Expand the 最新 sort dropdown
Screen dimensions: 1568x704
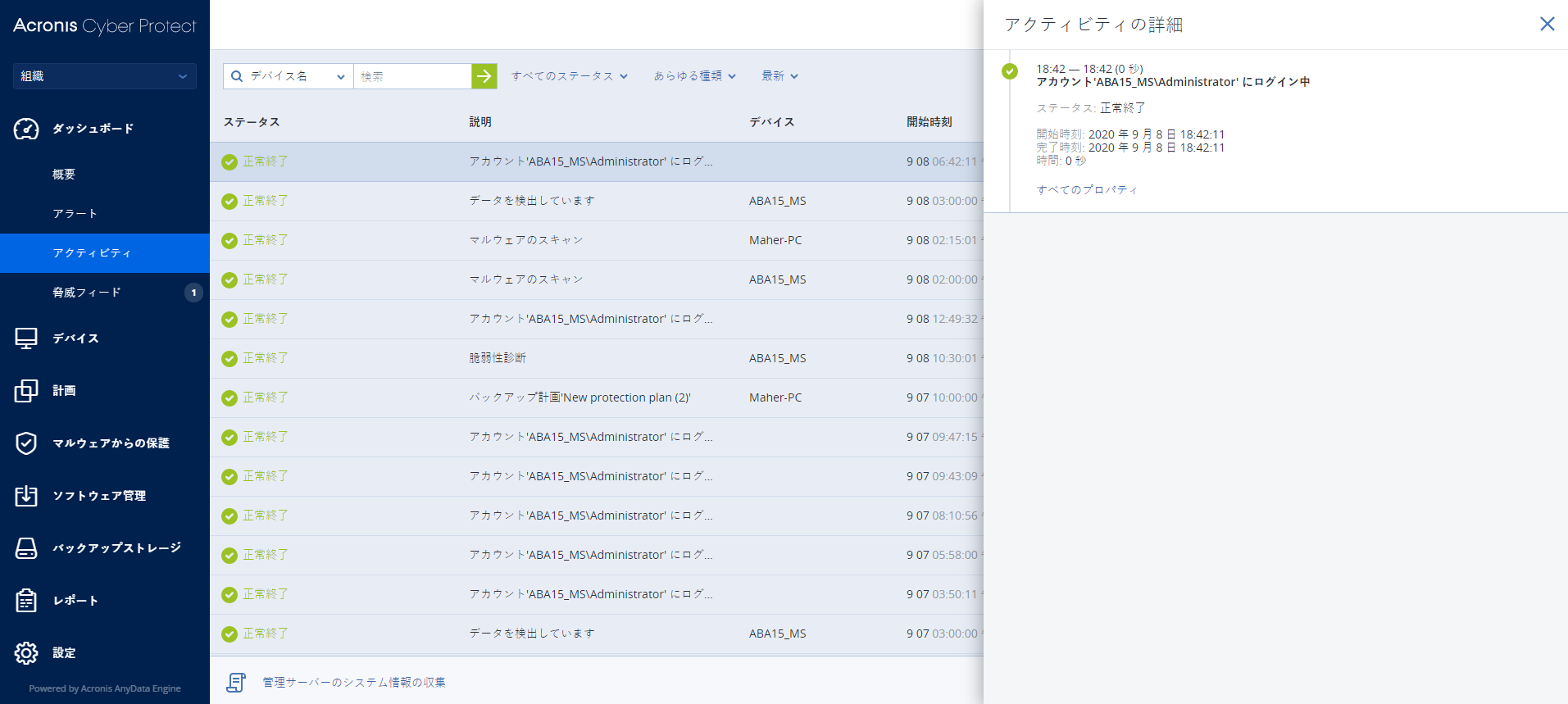pos(779,76)
